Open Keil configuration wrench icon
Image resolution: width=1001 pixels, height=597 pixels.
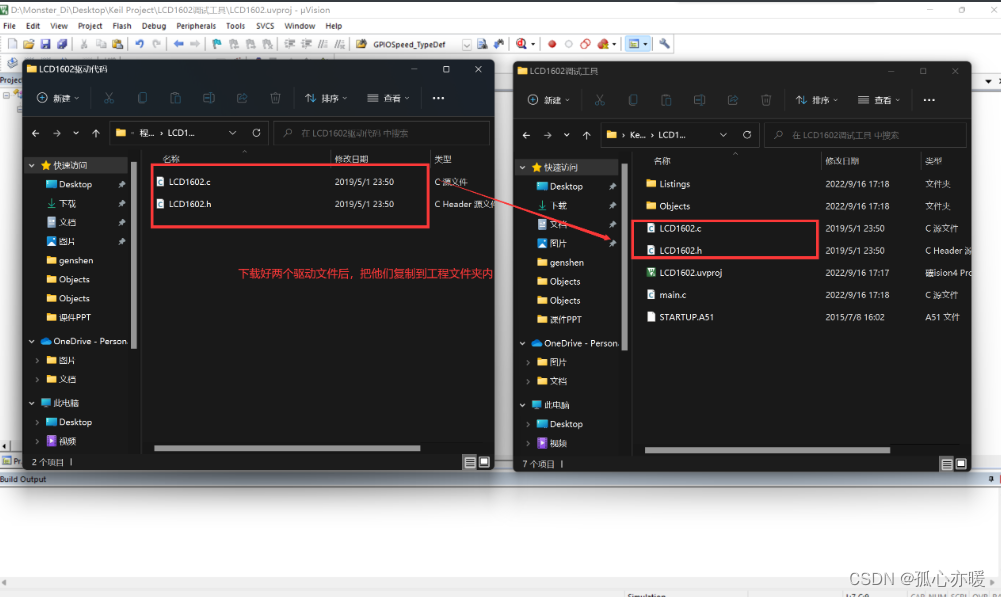pyautogui.click(x=665, y=44)
